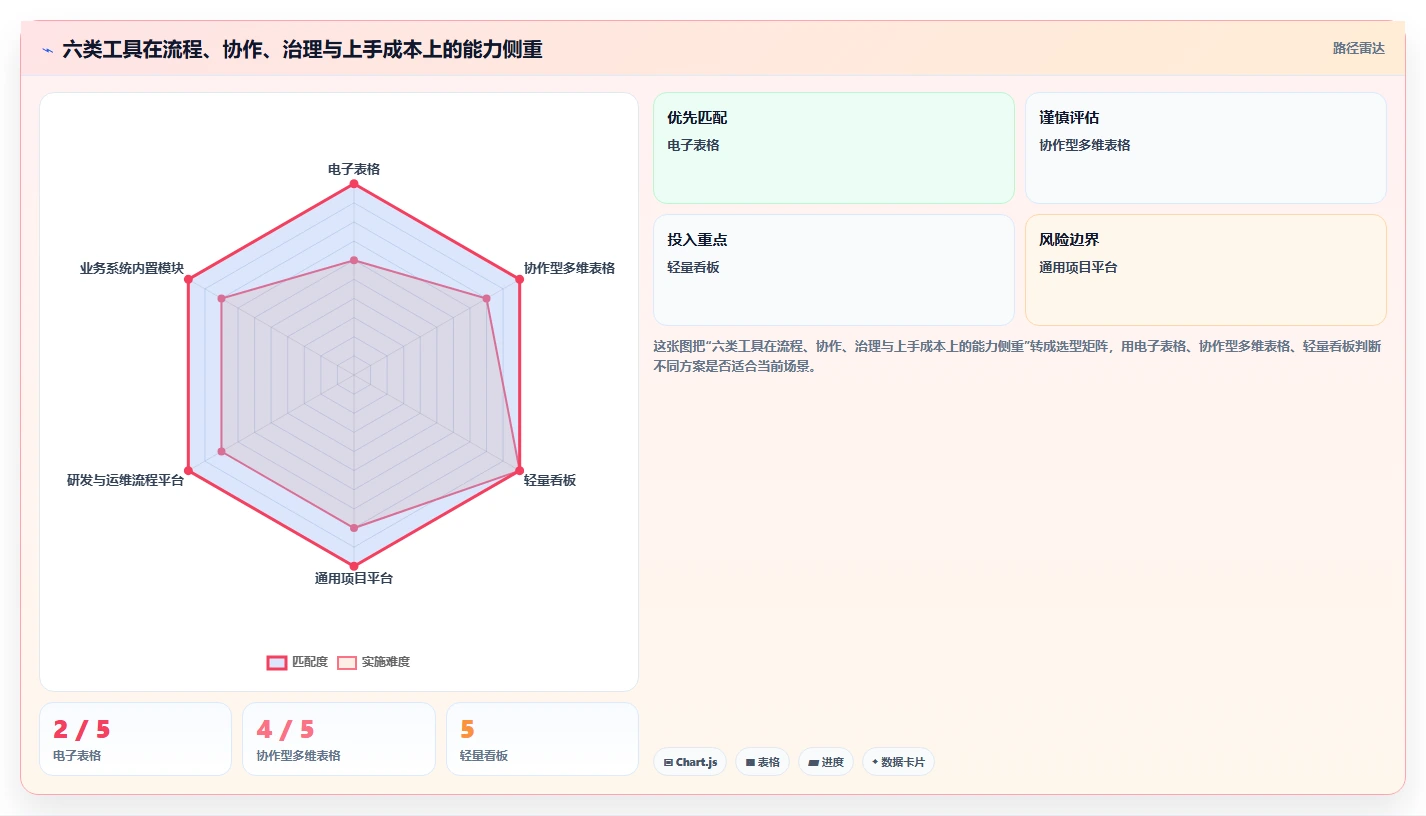Viewport: 1426px width, 816px height.
Task: Click the 表格 tag chip
Action: point(762,762)
